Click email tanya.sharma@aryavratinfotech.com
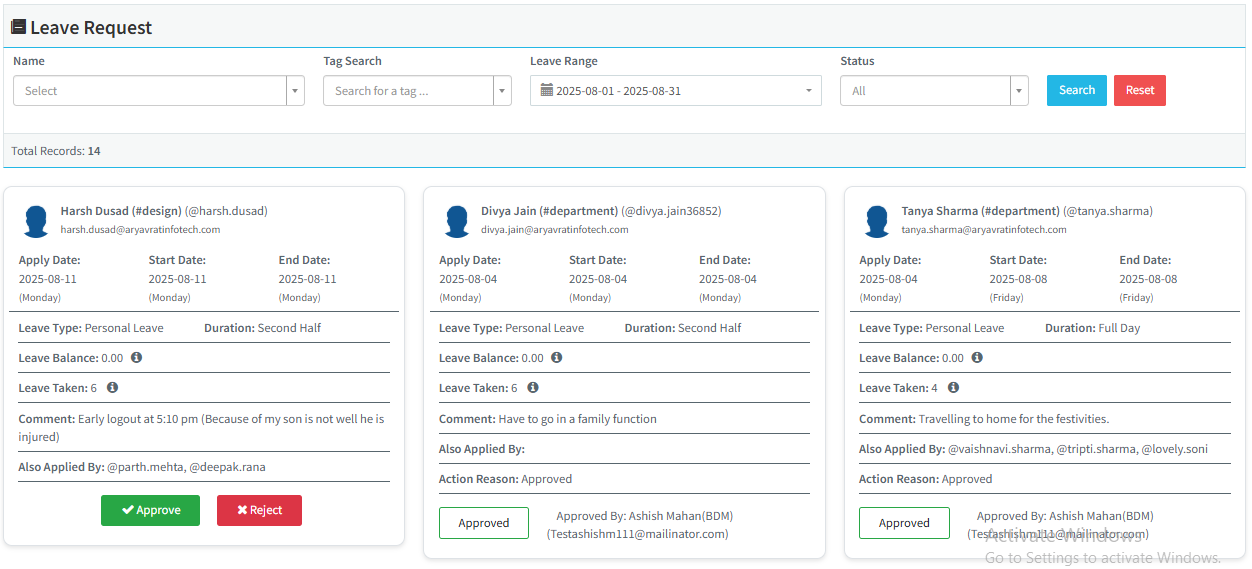This screenshot has width=1252, height=569. click(x=984, y=230)
